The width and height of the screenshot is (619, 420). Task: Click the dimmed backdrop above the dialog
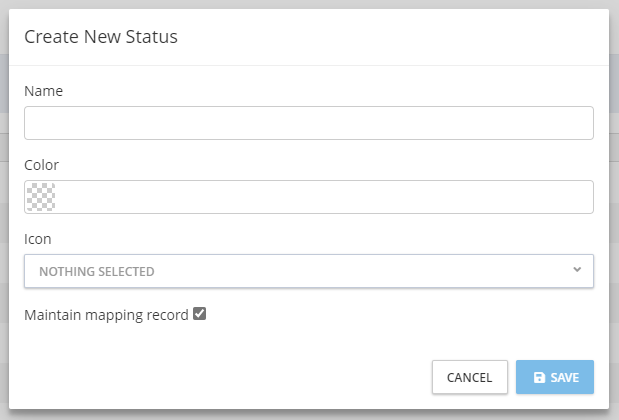(x=300, y=4)
